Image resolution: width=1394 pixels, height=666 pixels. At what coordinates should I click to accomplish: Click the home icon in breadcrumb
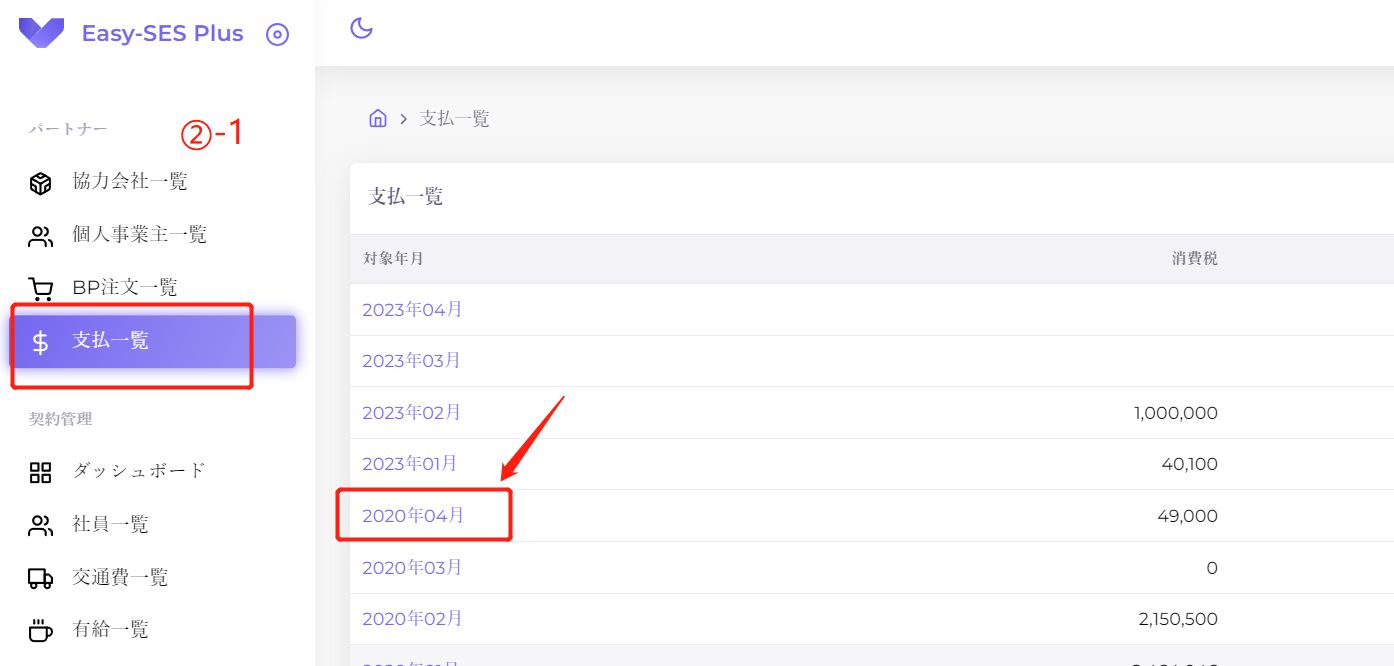[x=378, y=118]
